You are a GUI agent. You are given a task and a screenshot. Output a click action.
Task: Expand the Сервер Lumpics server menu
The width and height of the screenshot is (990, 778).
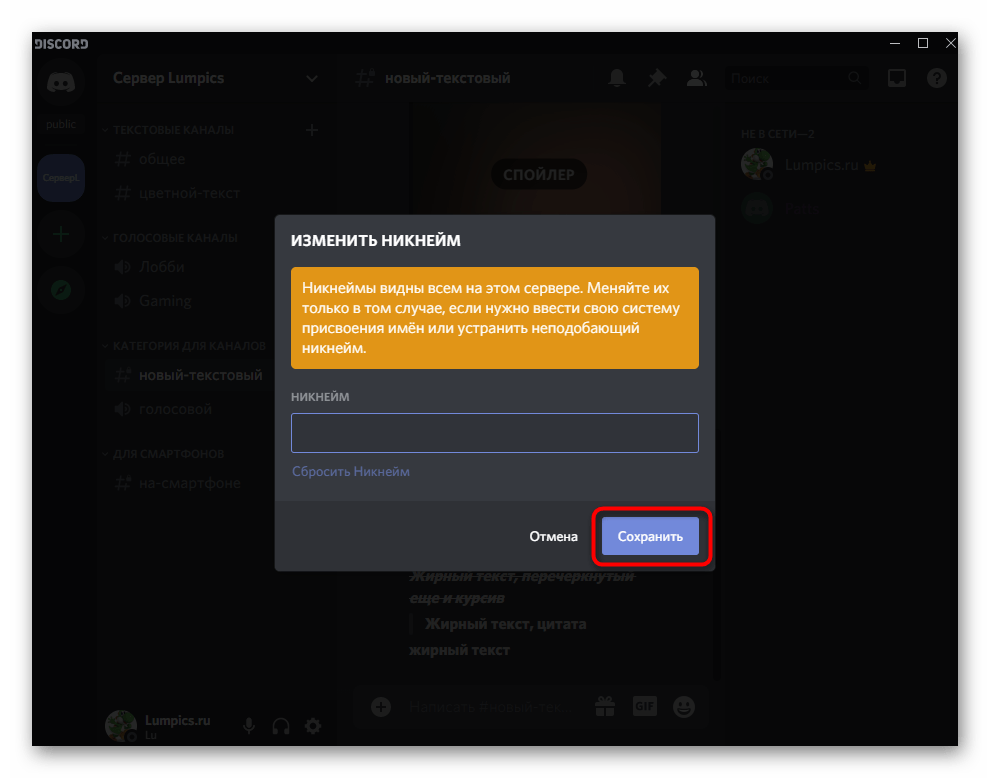pos(215,78)
